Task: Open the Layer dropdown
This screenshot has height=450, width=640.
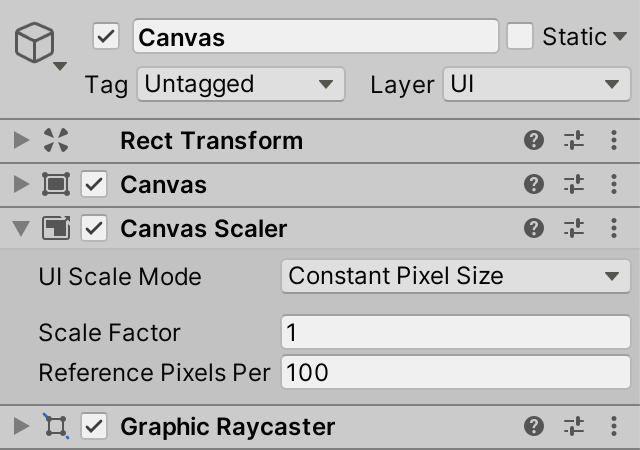Action: tap(536, 84)
